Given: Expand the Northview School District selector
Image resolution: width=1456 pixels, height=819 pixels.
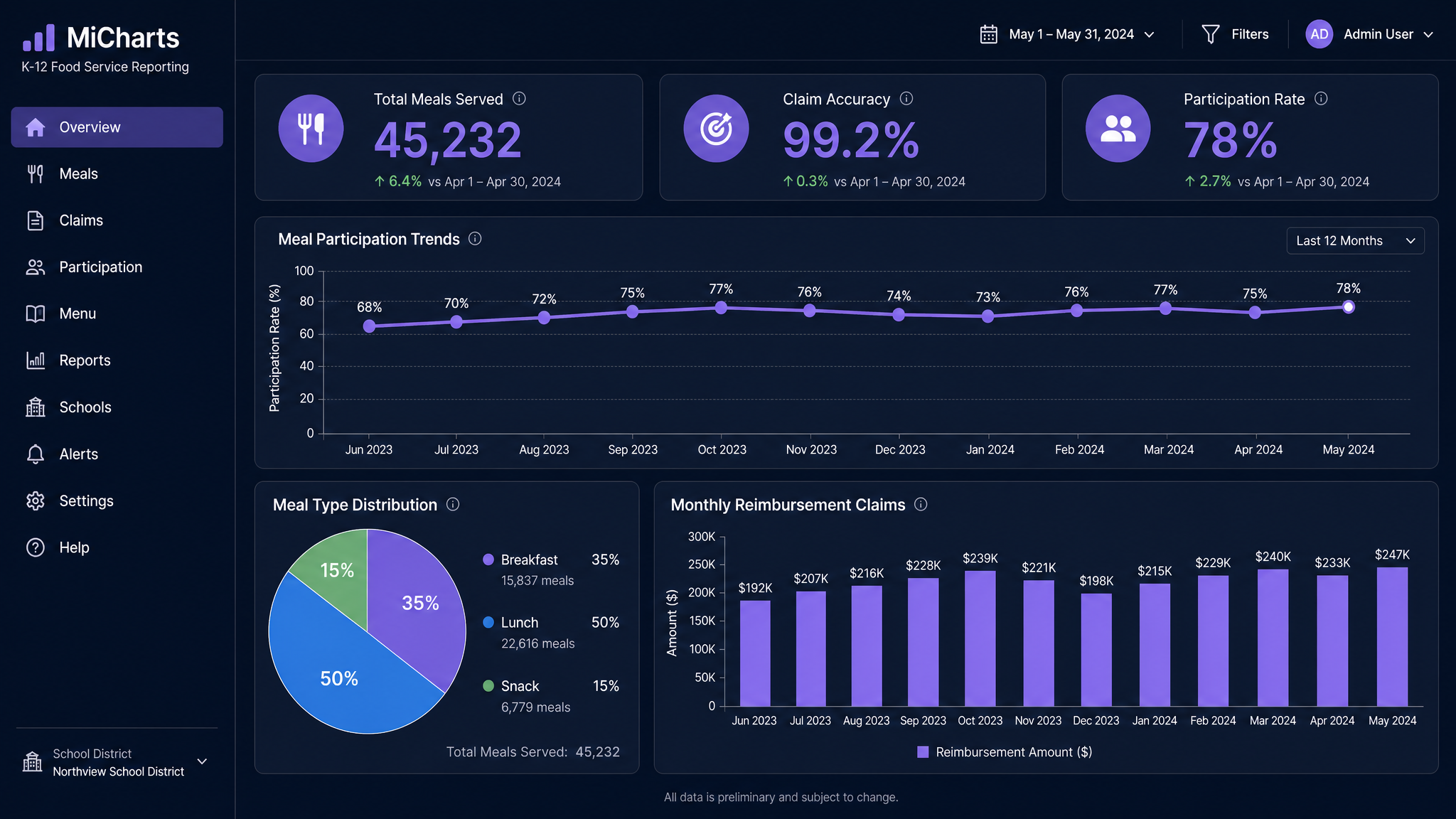Looking at the screenshot, I should coord(115,762).
